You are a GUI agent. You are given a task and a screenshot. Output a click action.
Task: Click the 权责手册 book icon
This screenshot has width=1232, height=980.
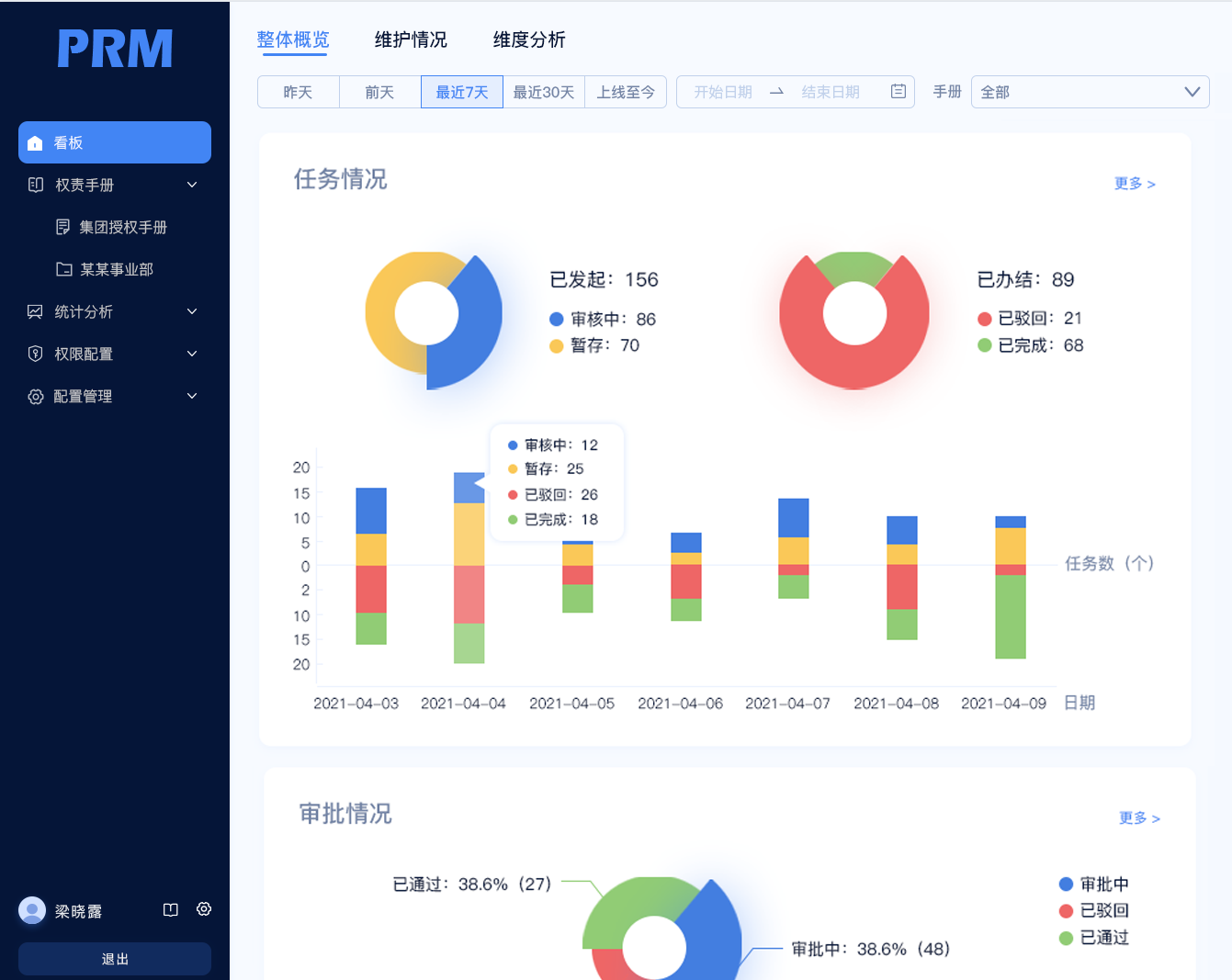36,185
